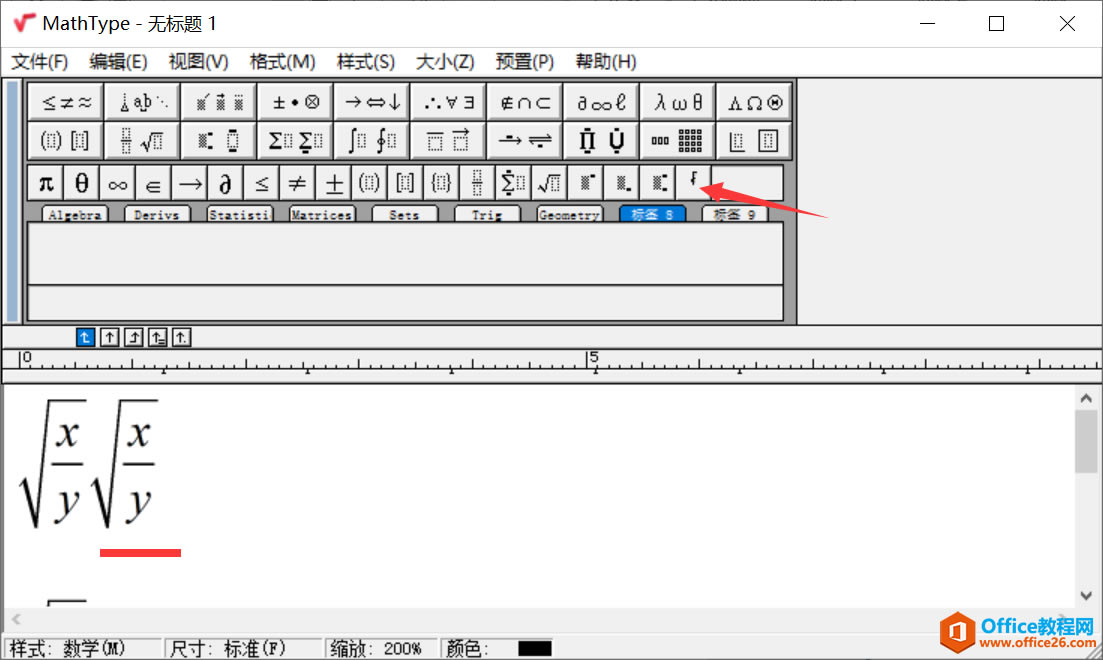Switch to the Trig tab
Viewport: 1103px width, 660px height.
pos(487,213)
